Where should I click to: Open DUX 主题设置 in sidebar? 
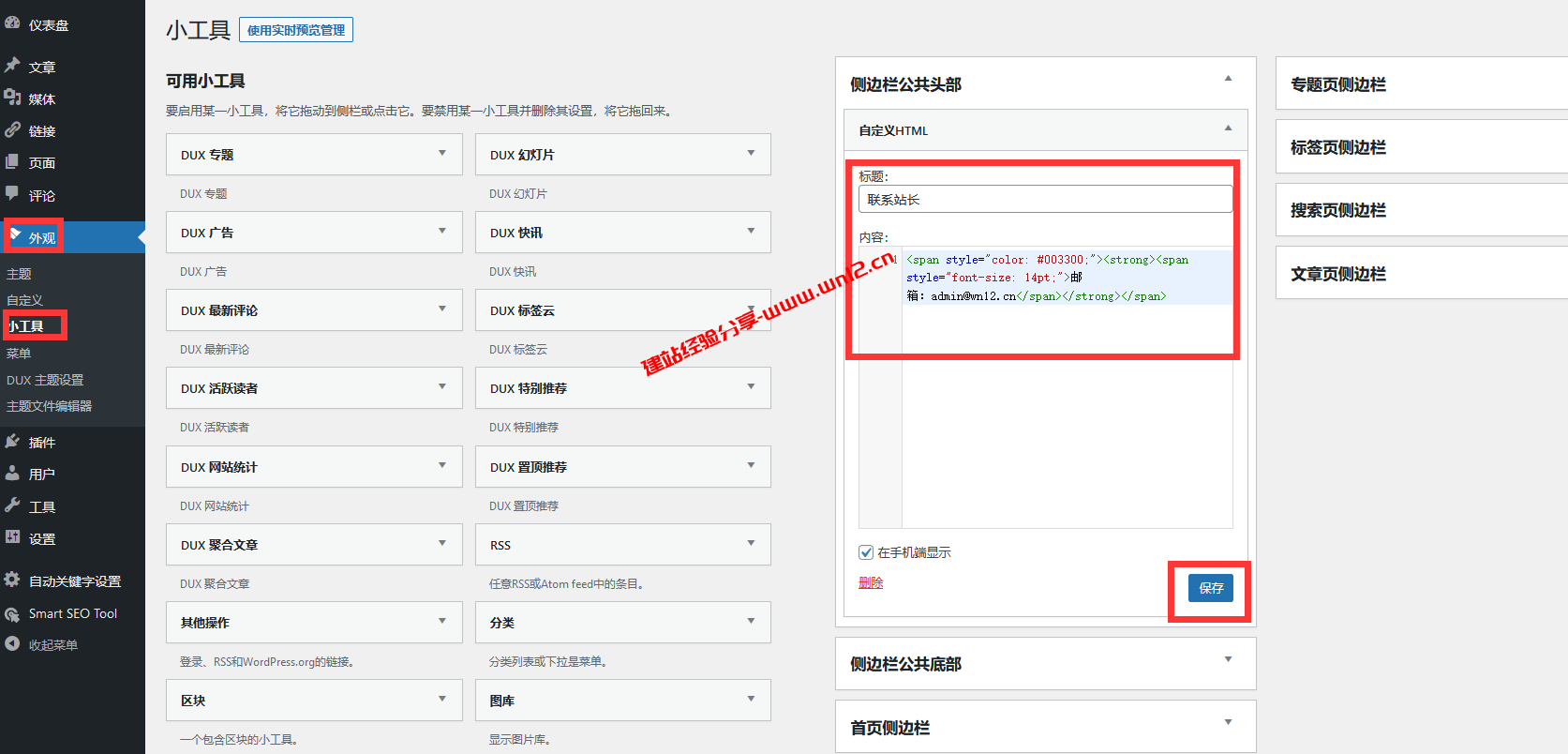coord(45,380)
